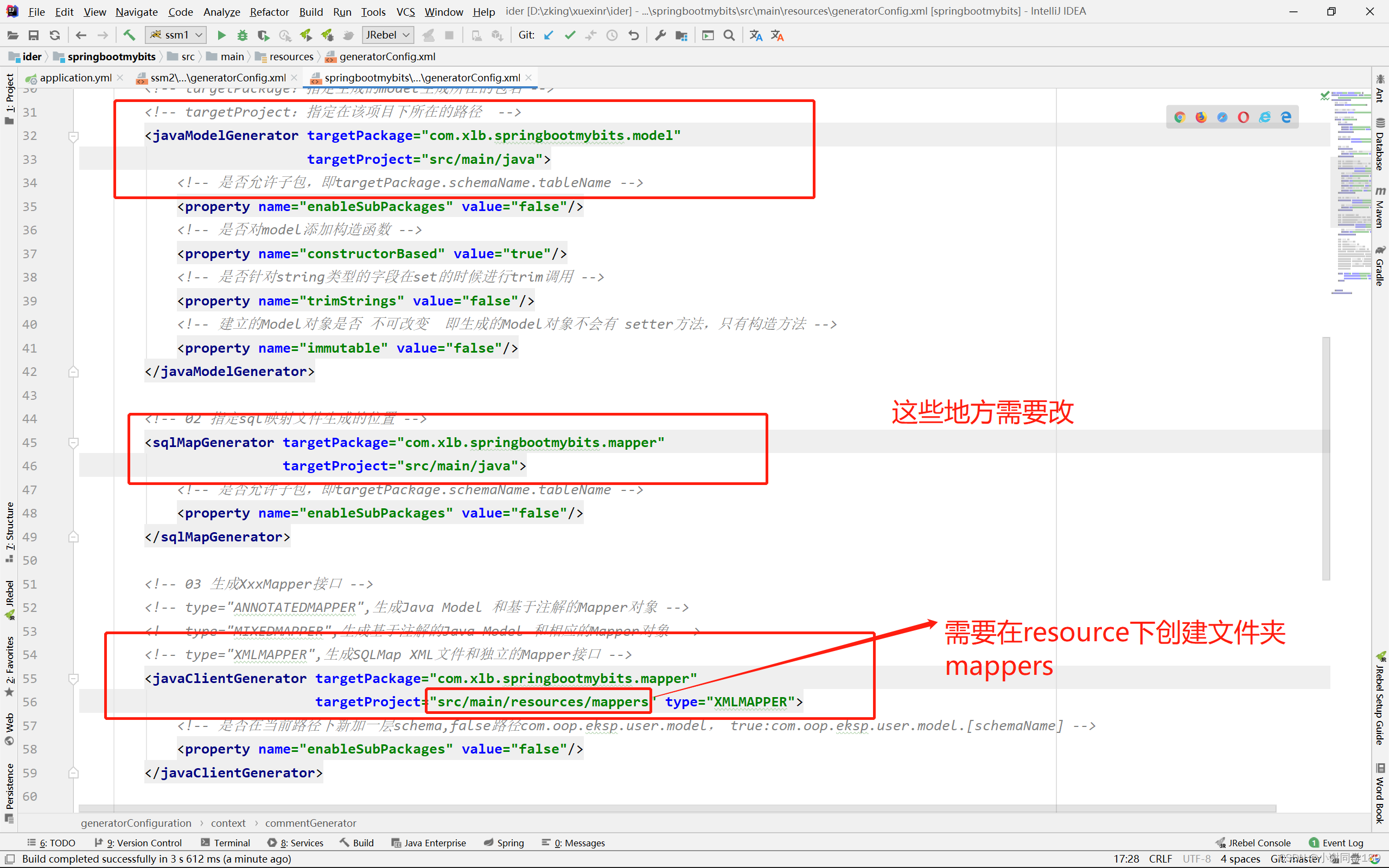The height and width of the screenshot is (868, 1389).
Task: Open in Chrome browser icon
Action: pyautogui.click(x=1180, y=117)
